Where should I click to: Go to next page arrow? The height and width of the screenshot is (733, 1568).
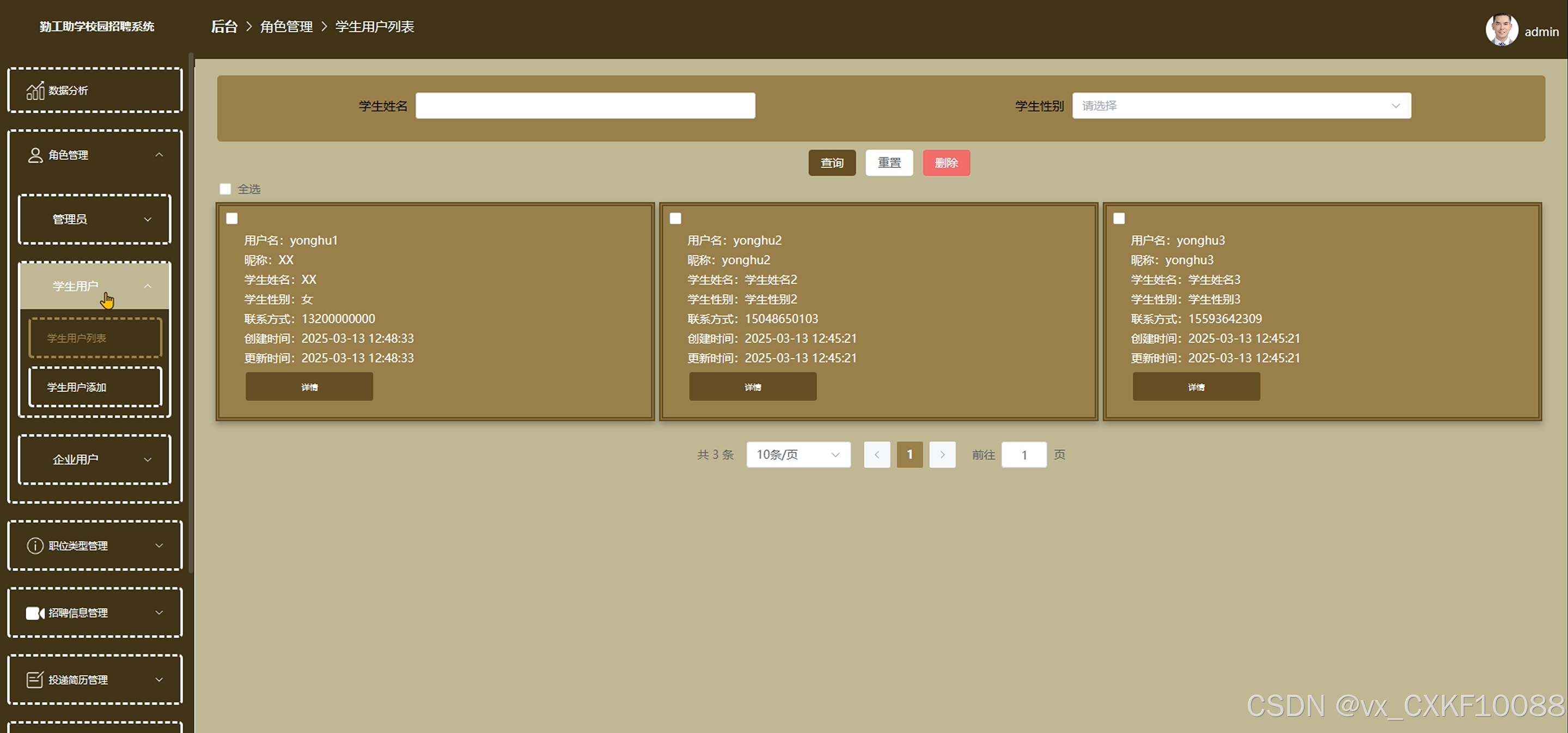[942, 455]
